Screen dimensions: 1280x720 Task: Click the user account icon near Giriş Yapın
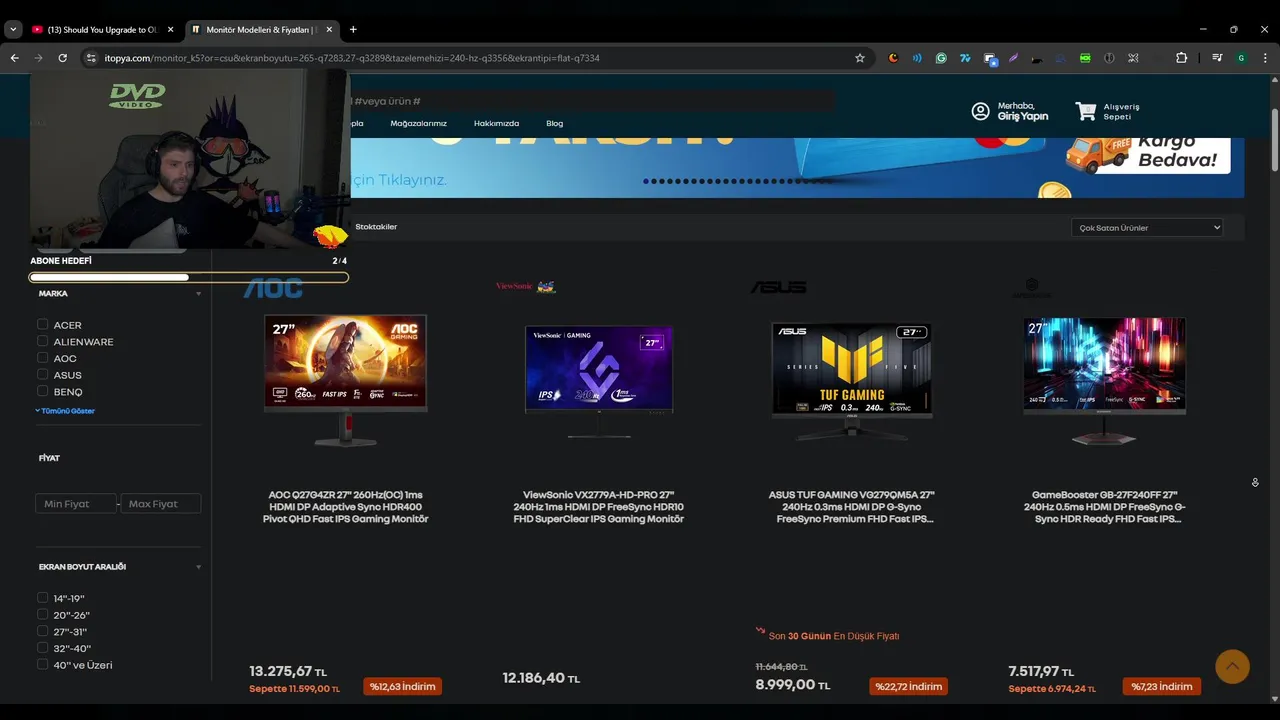pyautogui.click(x=980, y=111)
